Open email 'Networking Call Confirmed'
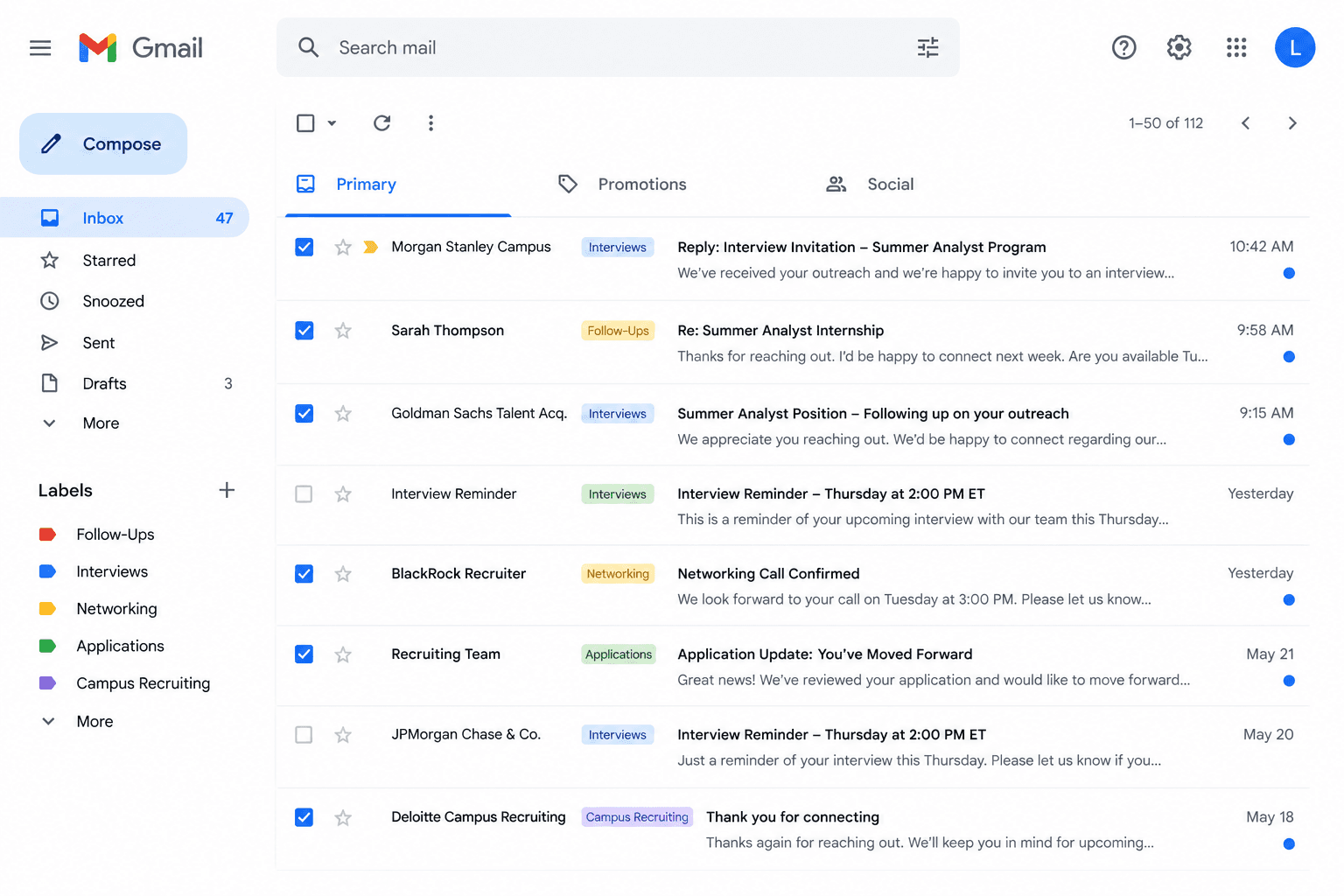 (793, 586)
